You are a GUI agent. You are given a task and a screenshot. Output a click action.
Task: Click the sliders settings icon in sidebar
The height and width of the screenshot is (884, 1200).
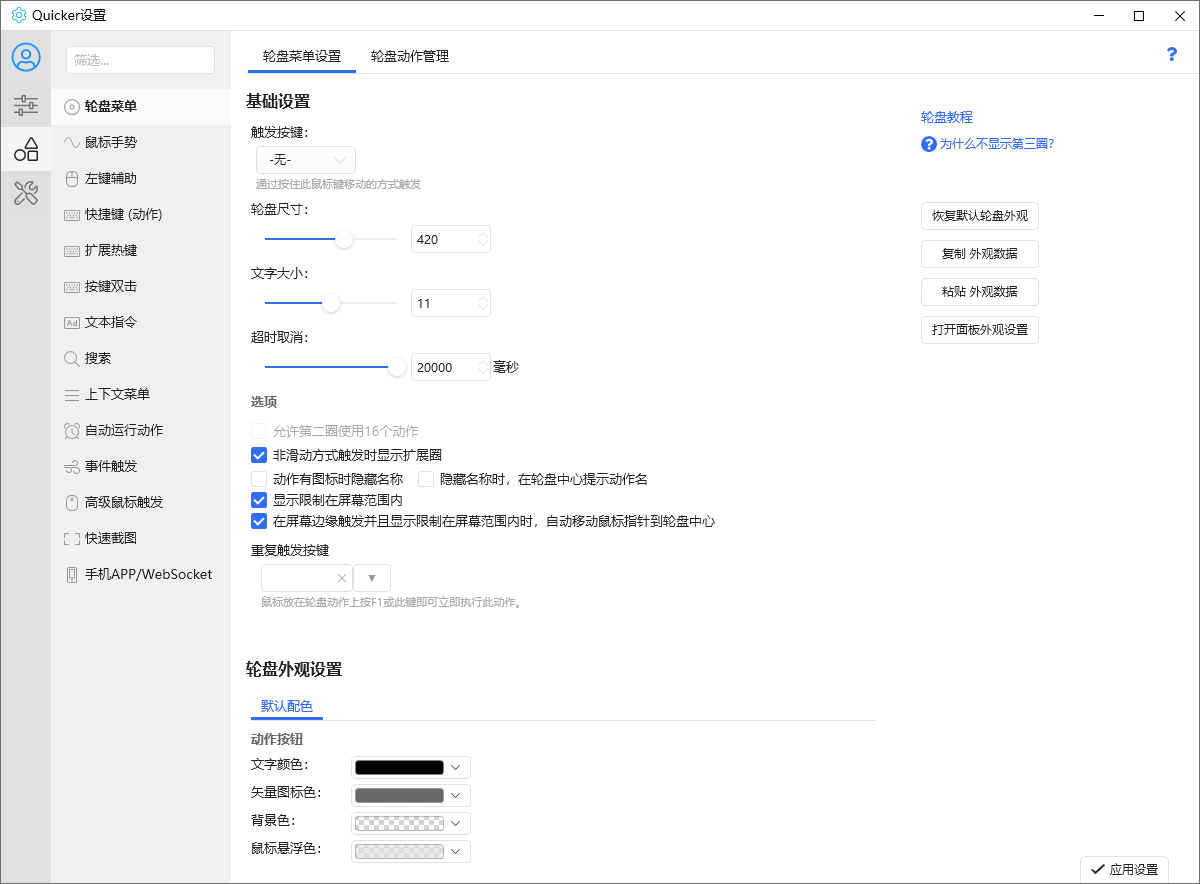(x=26, y=104)
